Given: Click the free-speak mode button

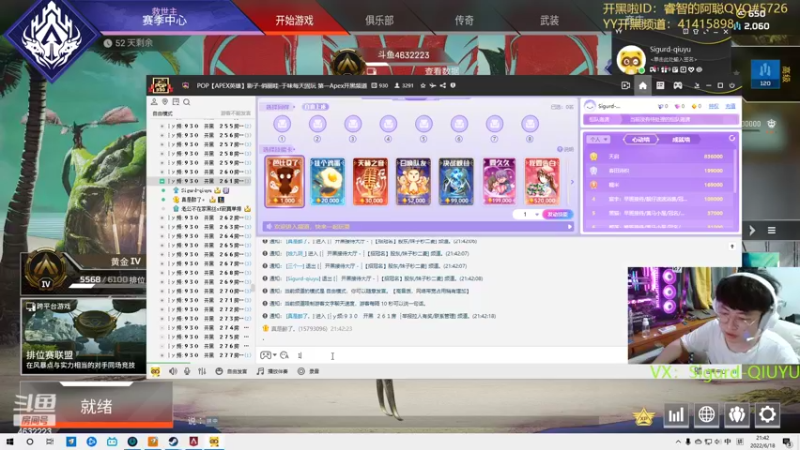Looking at the screenshot, I should pyautogui.click(x=231, y=371).
